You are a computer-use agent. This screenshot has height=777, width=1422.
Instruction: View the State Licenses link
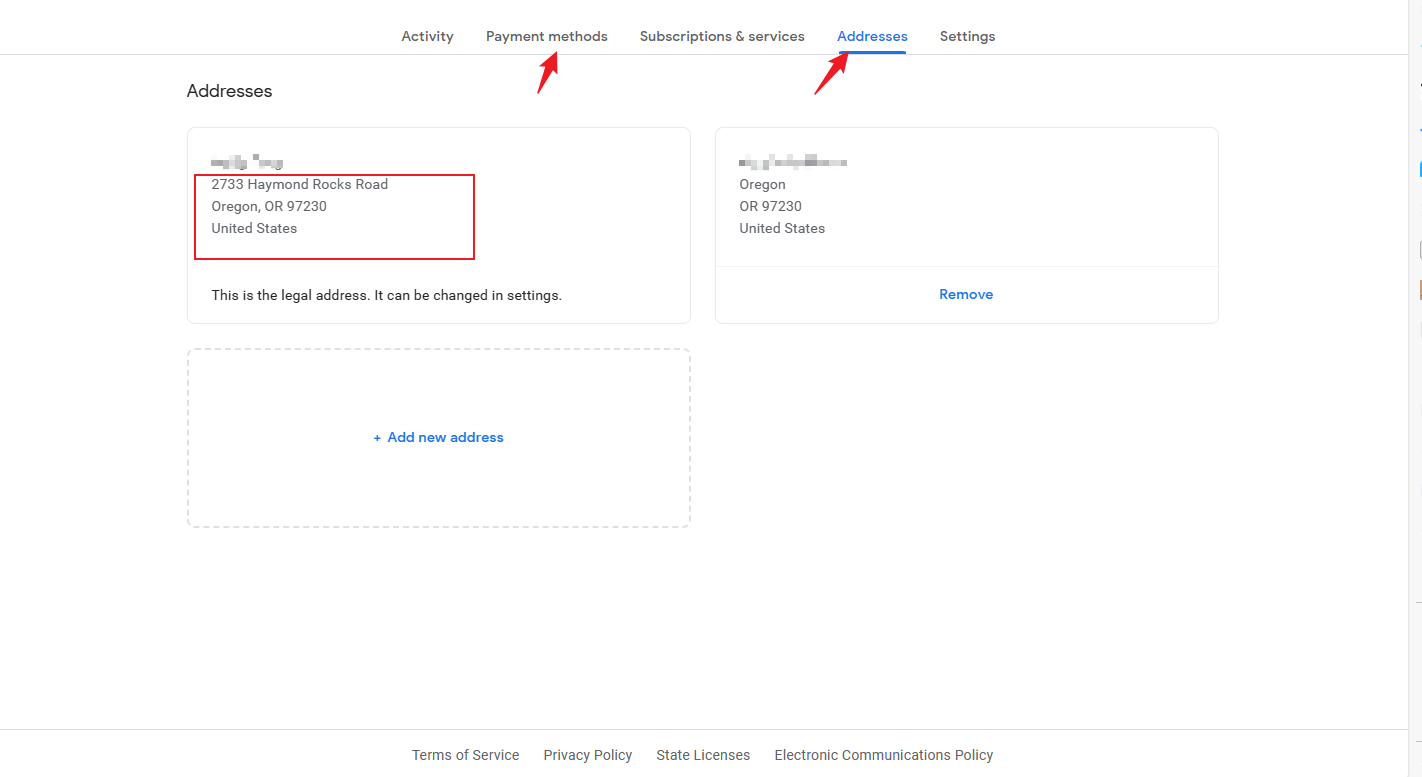pos(703,755)
